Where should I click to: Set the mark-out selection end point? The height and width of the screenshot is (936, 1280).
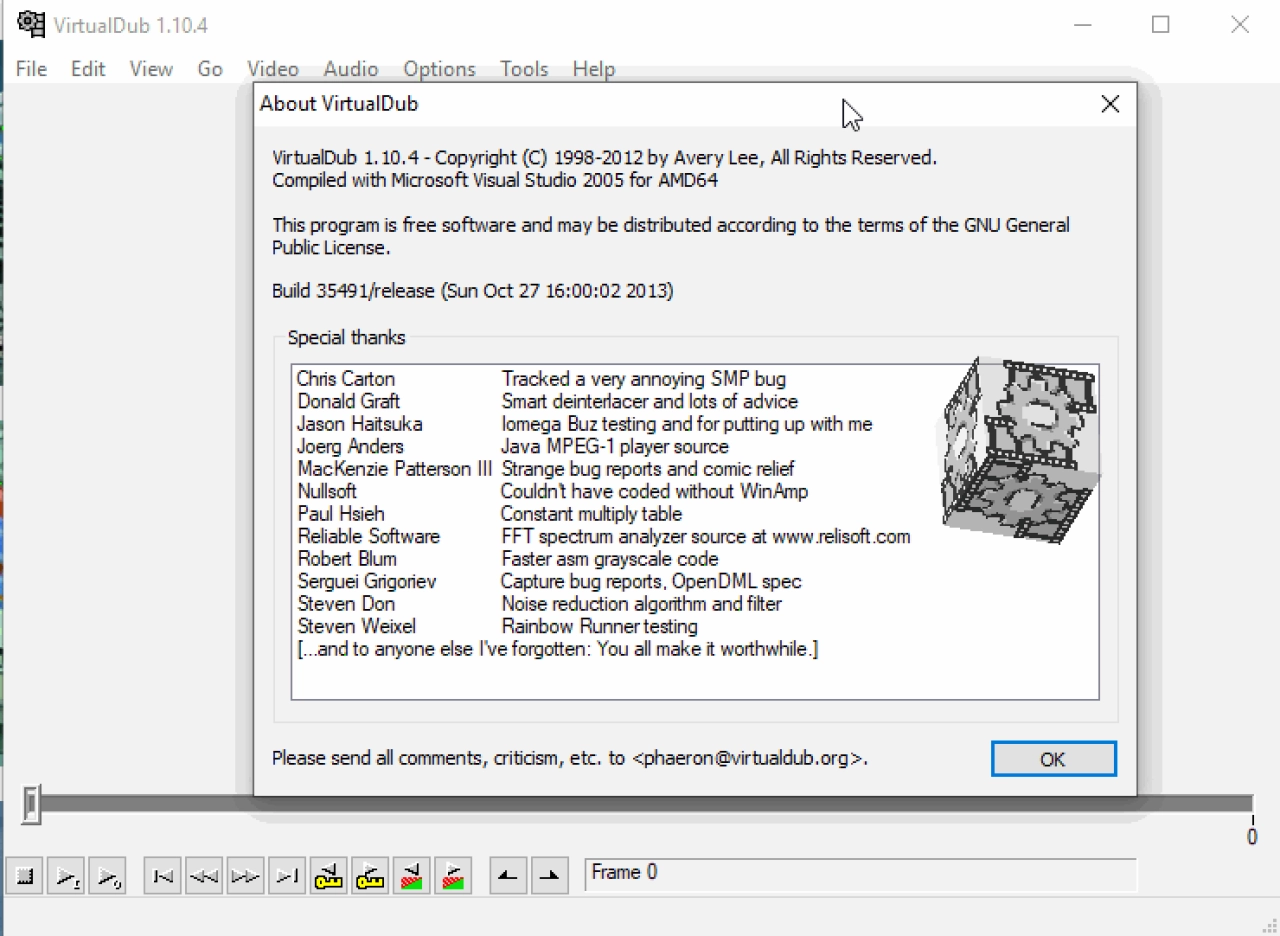point(549,876)
